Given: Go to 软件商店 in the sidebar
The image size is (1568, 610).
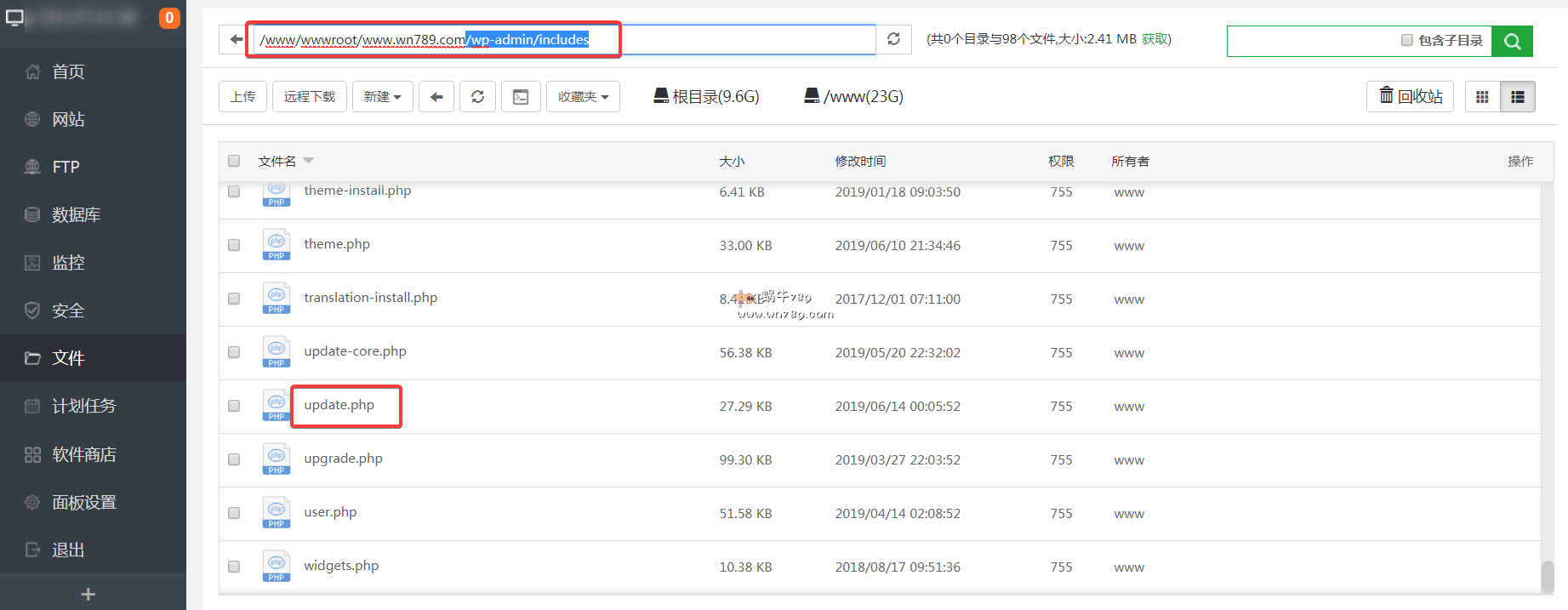Looking at the screenshot, I should point(83,454).
